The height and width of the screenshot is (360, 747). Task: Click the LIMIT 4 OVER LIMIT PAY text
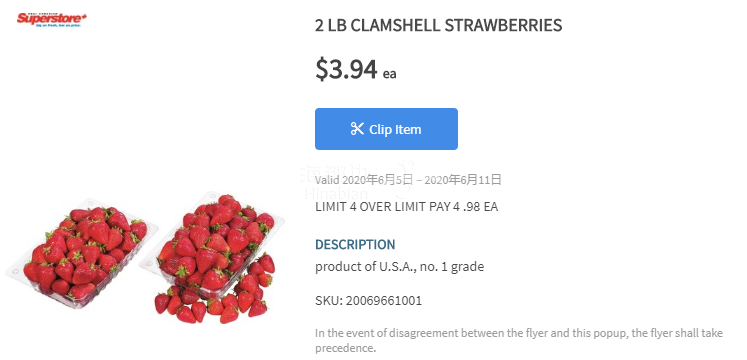click(406, 207)
